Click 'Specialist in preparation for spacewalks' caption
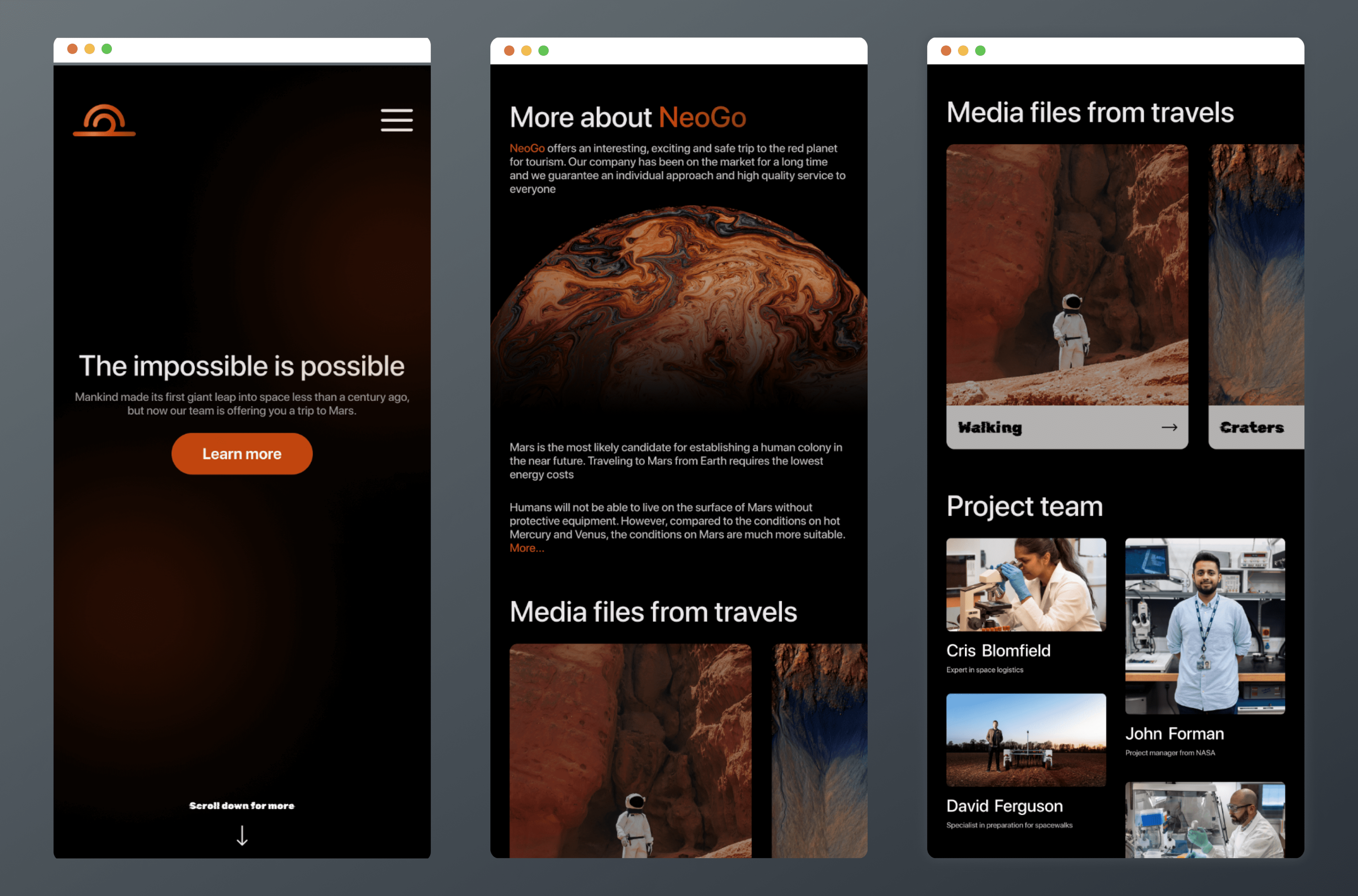The height and width of the screenshot is (896, 1358). pyautogui.click(x=1009, y=825)
